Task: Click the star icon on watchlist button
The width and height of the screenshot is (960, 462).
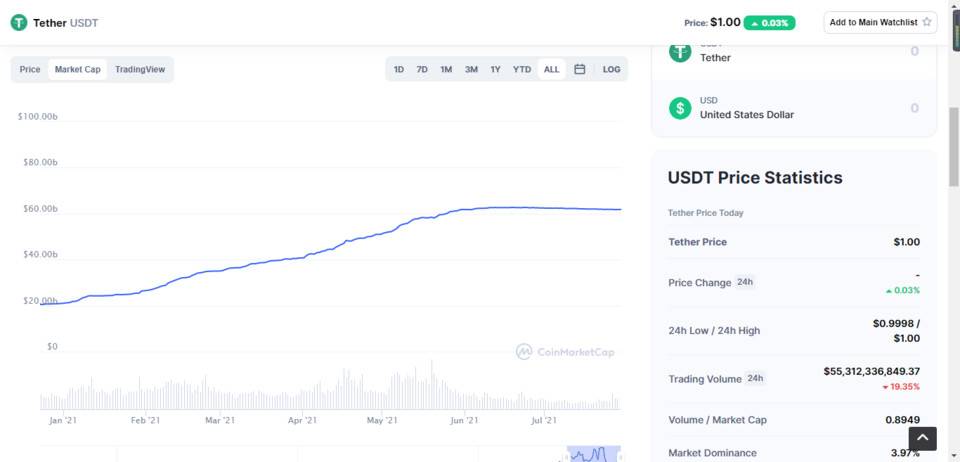Action: [x=927, y=22]
